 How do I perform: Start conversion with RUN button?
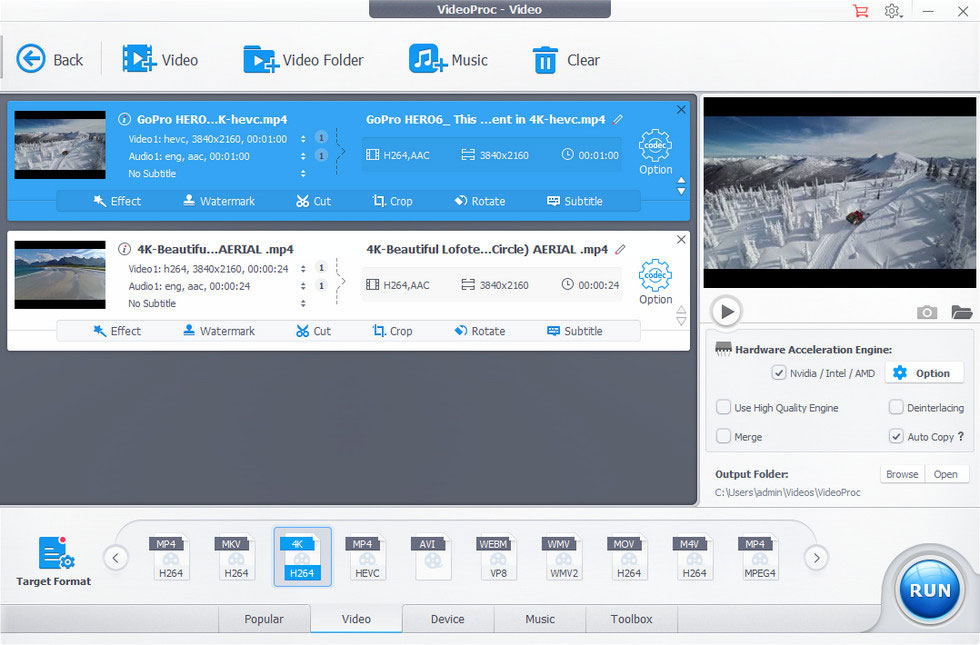click(x=930, y=590)
